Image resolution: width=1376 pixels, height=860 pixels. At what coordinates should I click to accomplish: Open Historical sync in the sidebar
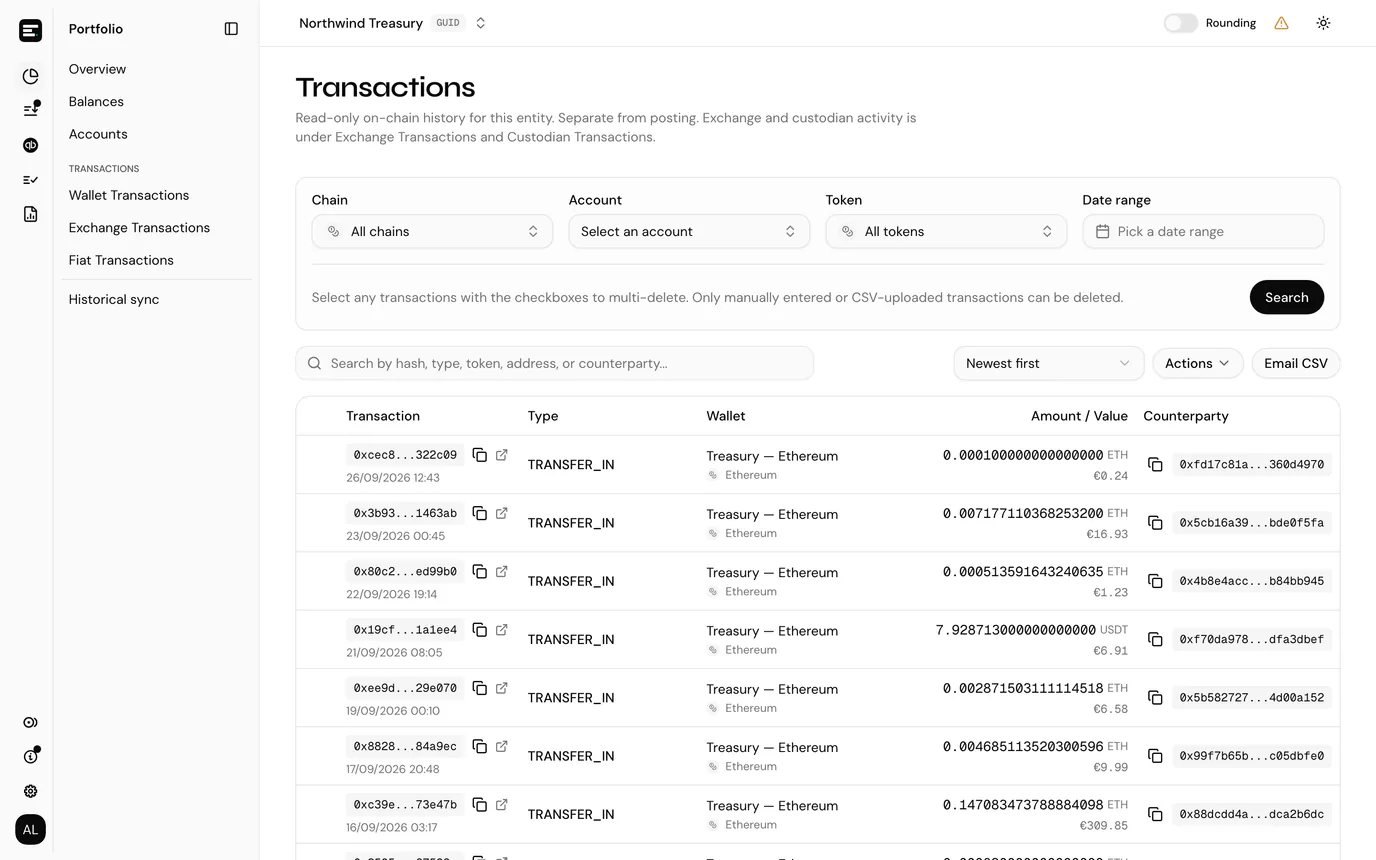pyautogui.click(x=114, y=299)
